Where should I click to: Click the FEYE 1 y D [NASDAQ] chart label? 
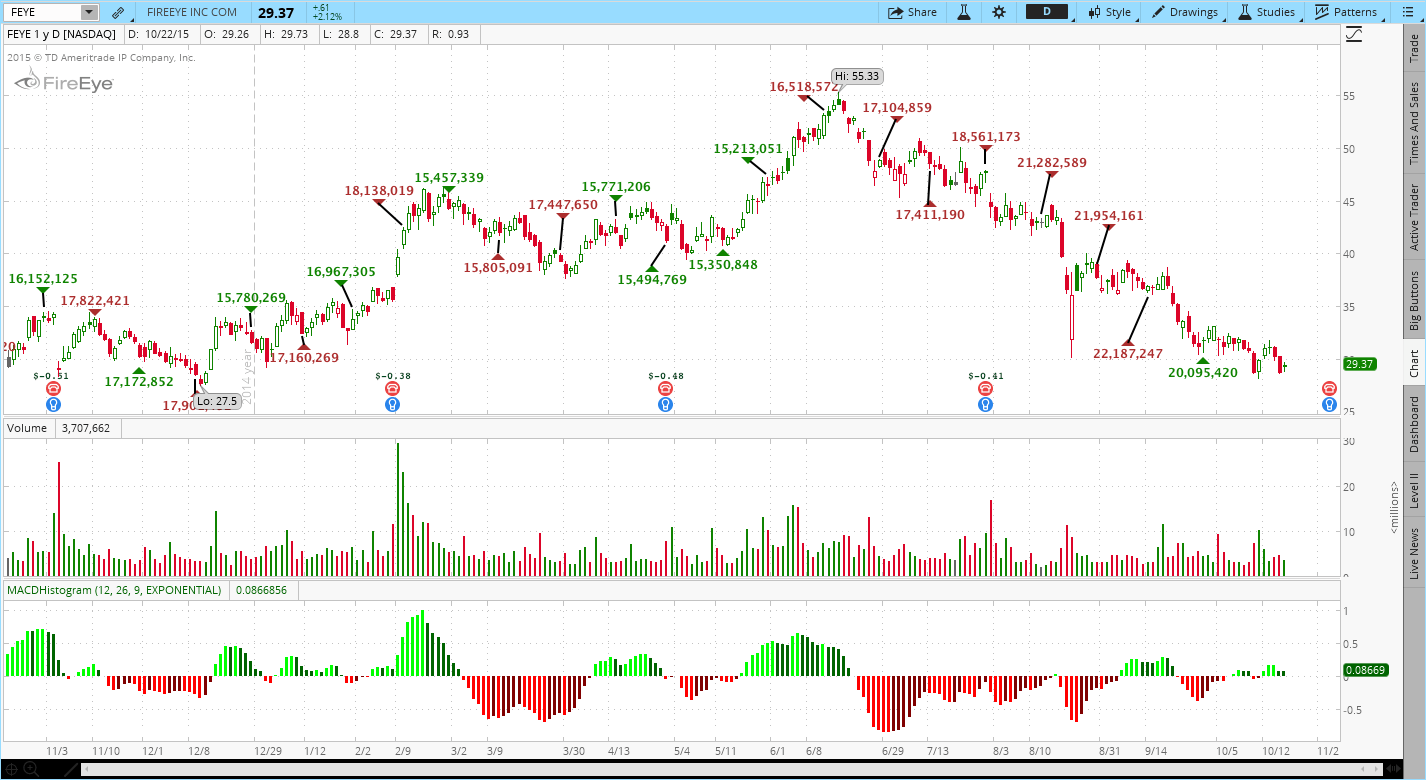tap(62, 33)
